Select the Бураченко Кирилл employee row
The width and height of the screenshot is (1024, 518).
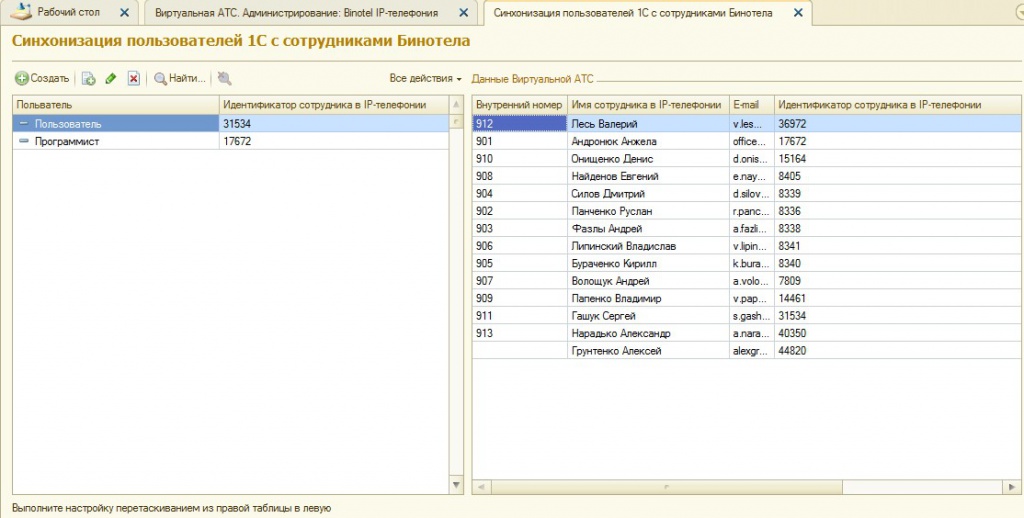(x=746, y=263)
